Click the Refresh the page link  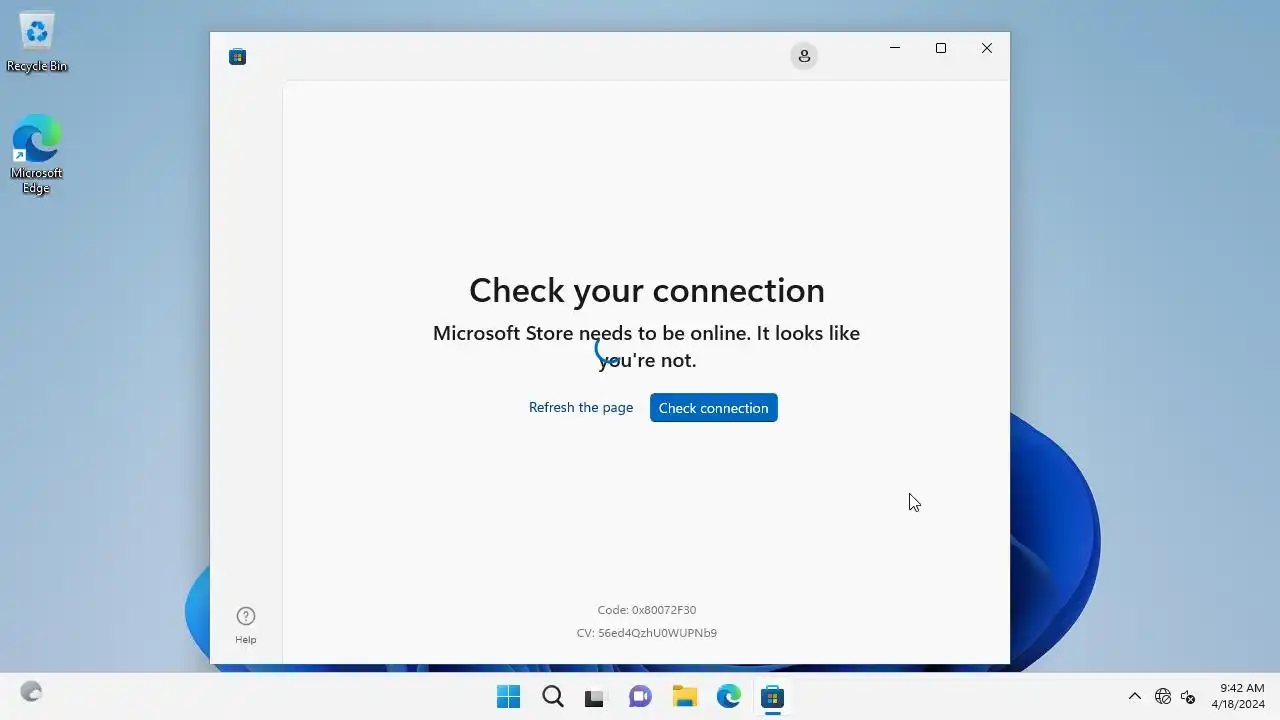[x=581, y=408]
